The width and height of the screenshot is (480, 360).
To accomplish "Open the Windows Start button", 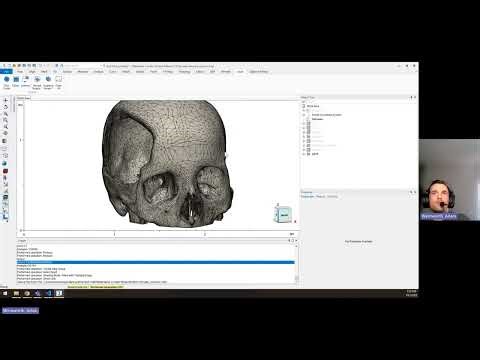I will (x=5, y=293).
